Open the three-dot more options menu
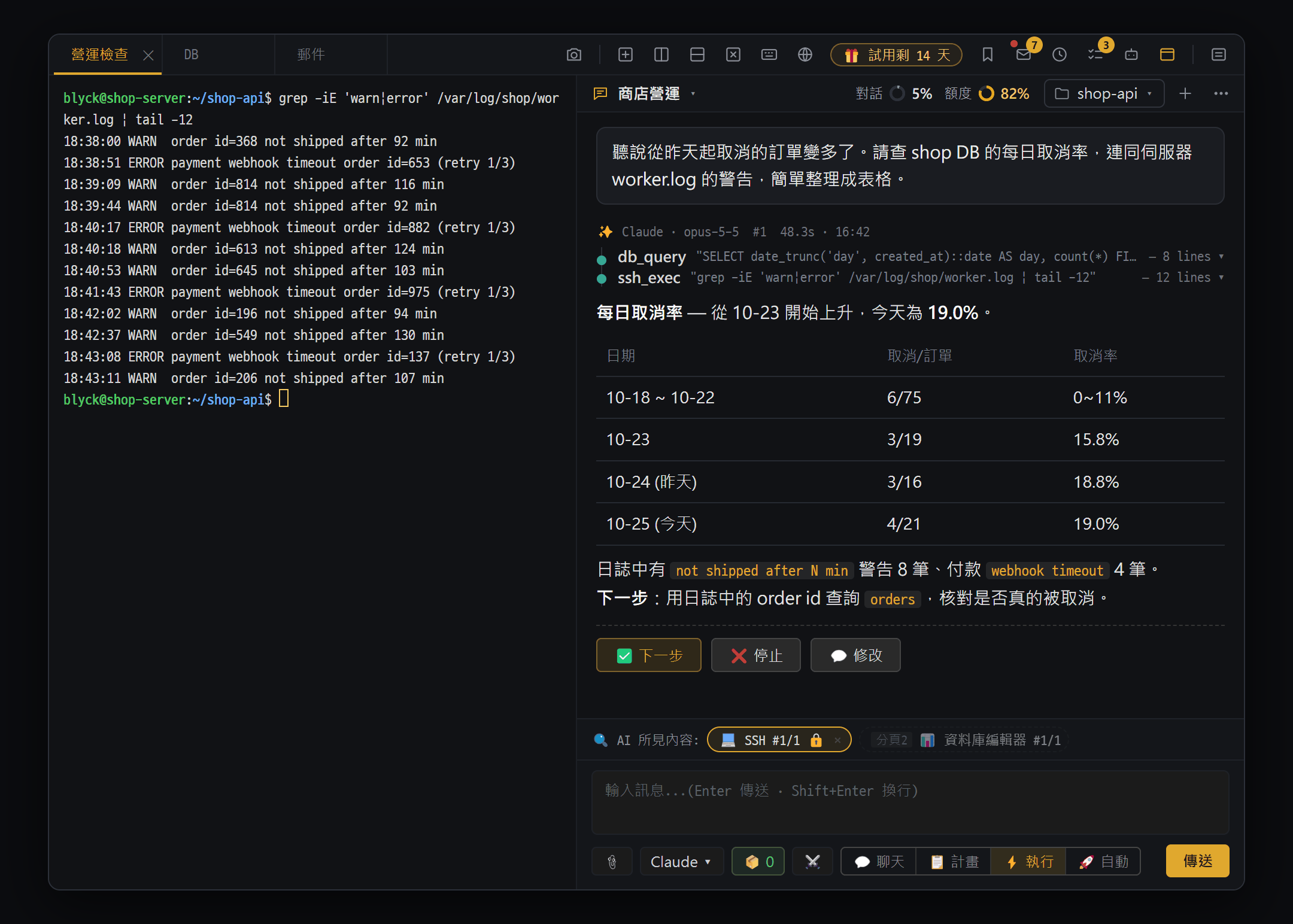1293x924 pixels. tap(1221, 93)
